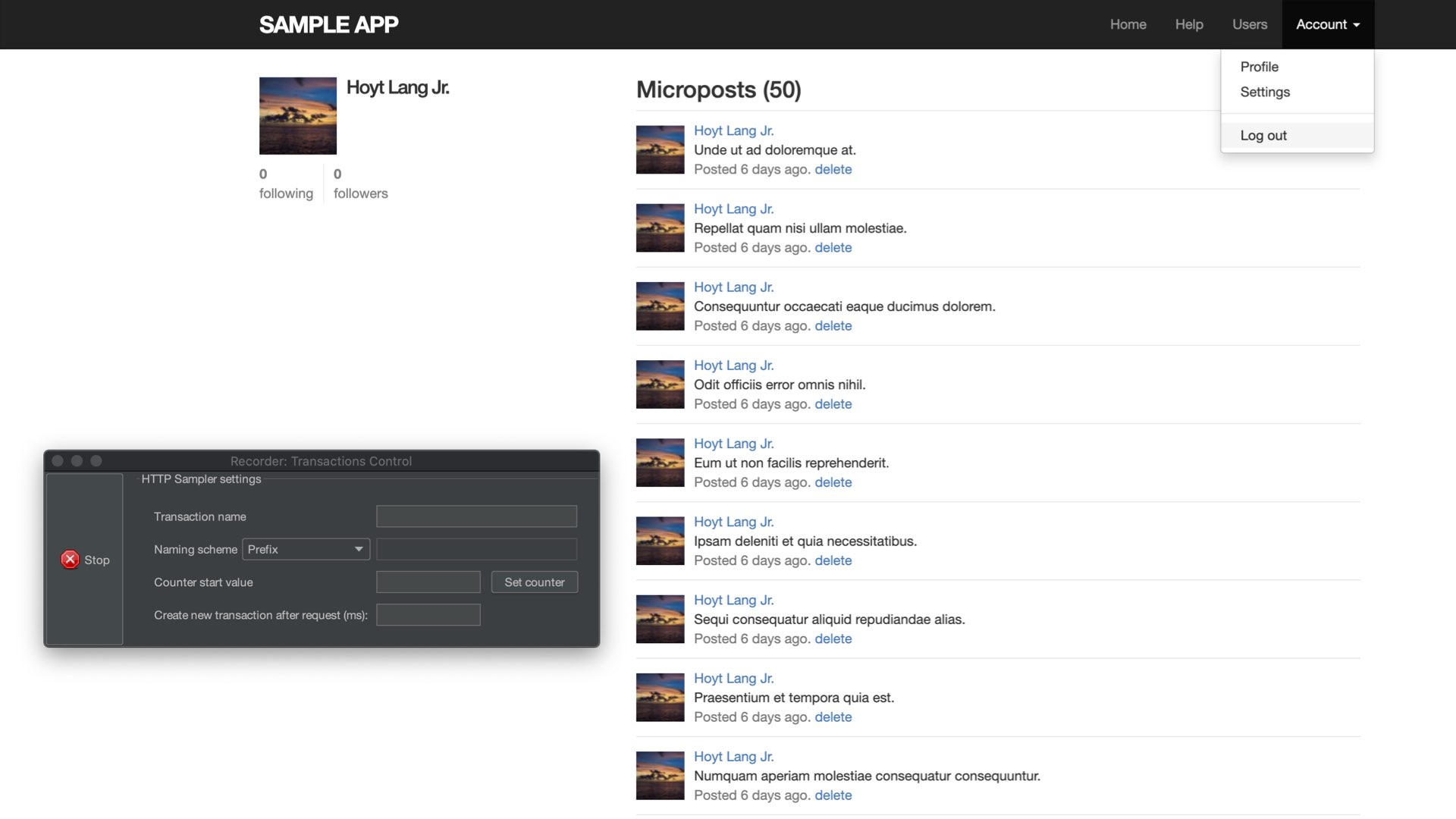Focus the Transaction name input field
This screenshot has width=1456, height=819.
[x=476, y=516]
